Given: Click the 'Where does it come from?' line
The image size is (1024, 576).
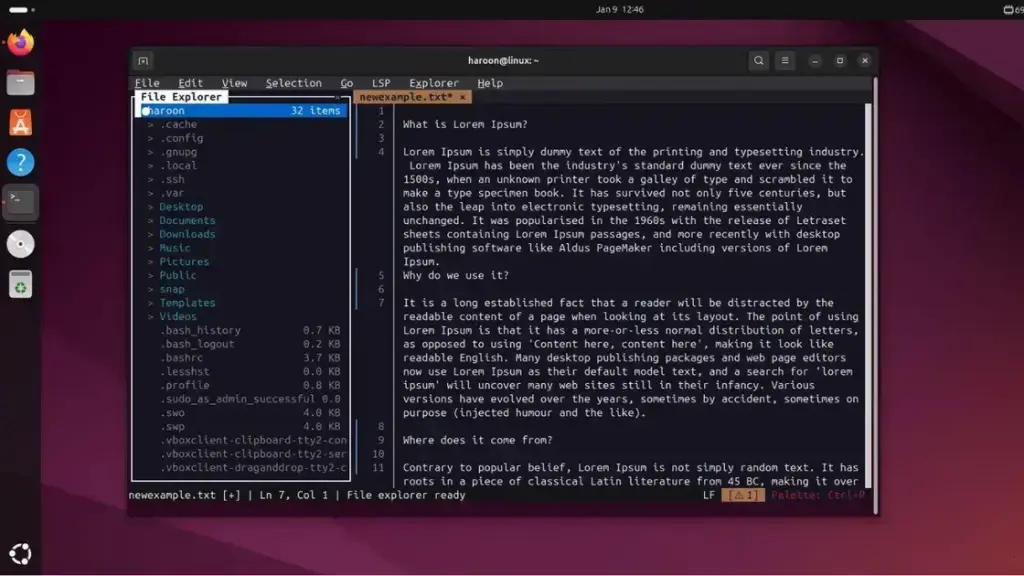Looking at the screenshot, I should pos(477,440).
